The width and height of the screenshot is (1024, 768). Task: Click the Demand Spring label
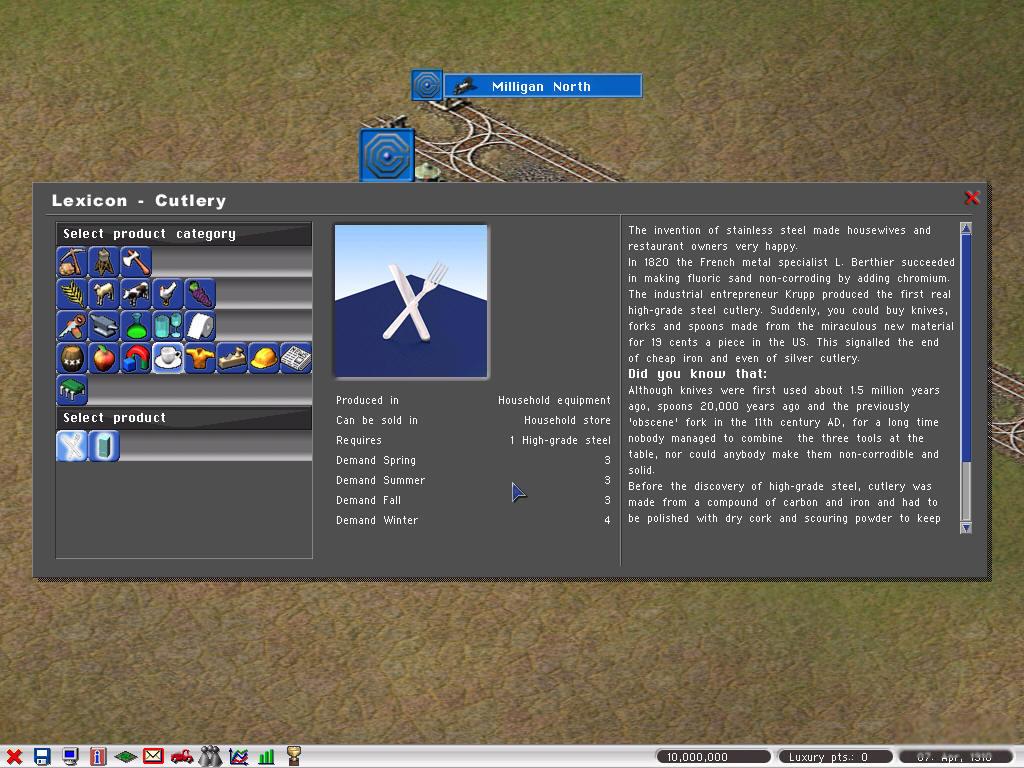click(x=376, y=460)
